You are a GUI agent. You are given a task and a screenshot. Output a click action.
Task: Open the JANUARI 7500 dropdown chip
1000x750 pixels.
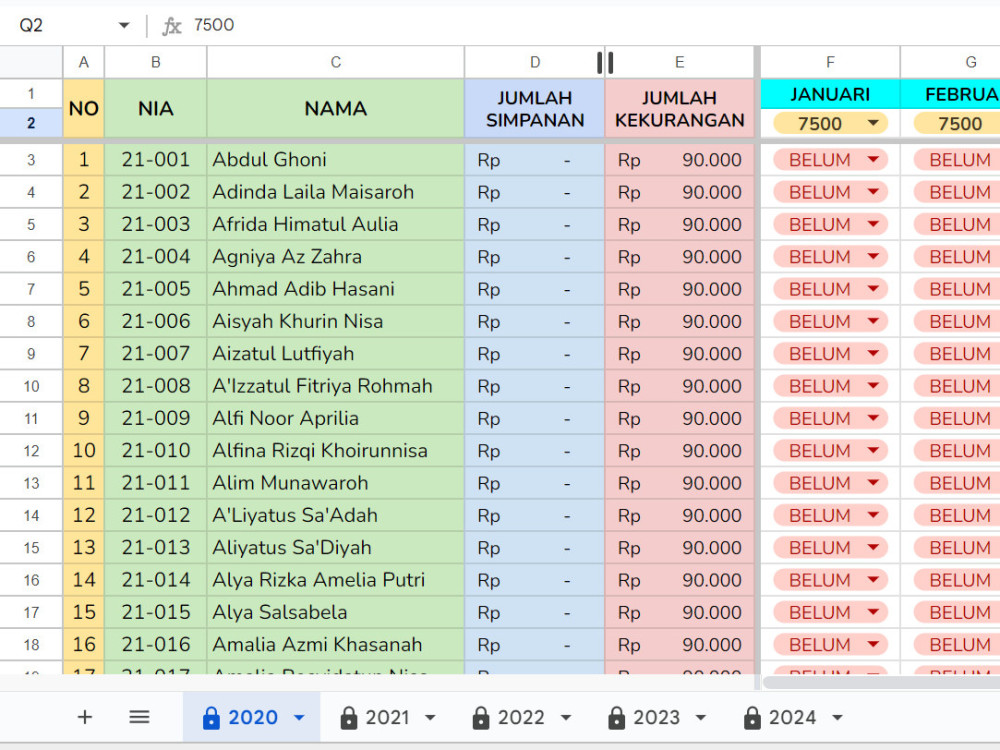(x=830, y=123)
